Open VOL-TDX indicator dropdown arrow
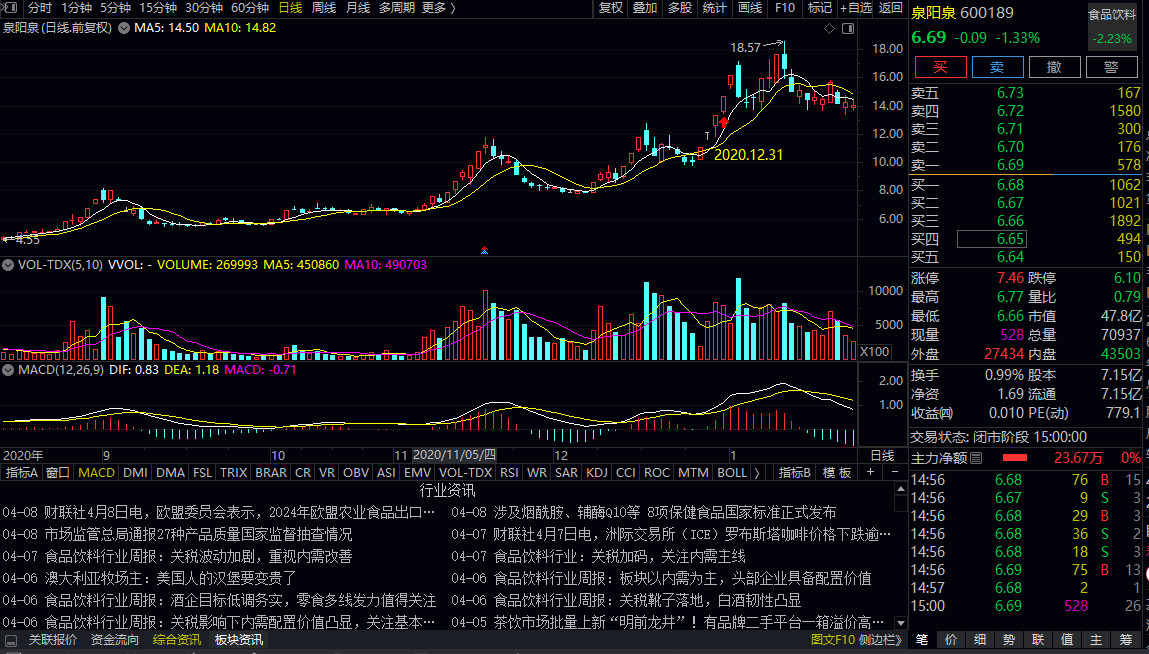 pos(8,265)
